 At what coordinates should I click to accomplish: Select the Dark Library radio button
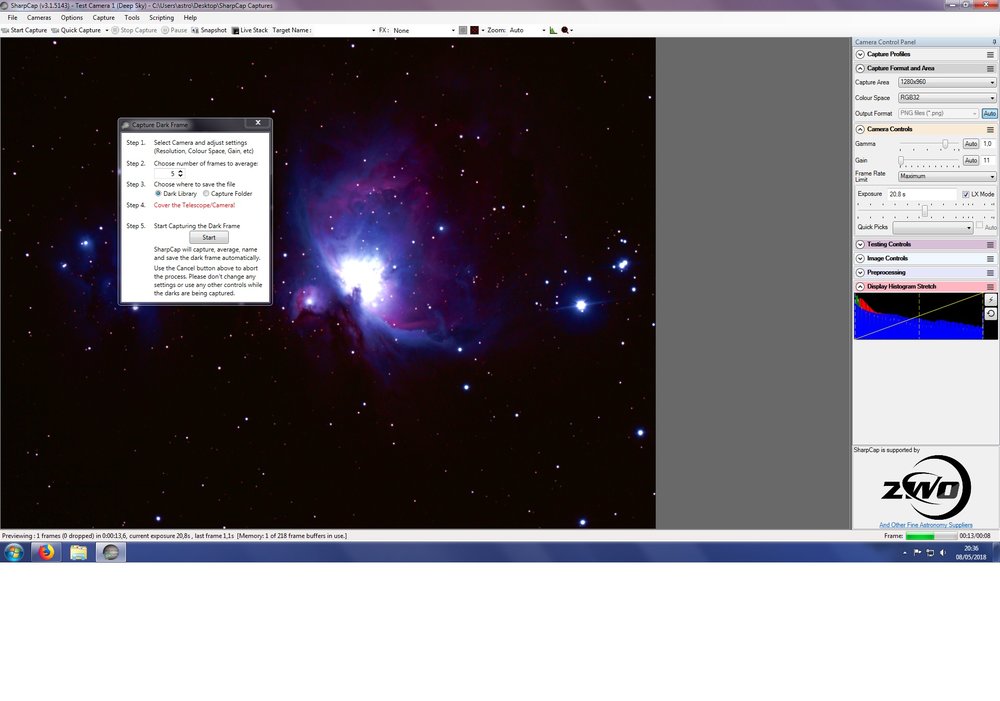(x=158, y=193)
